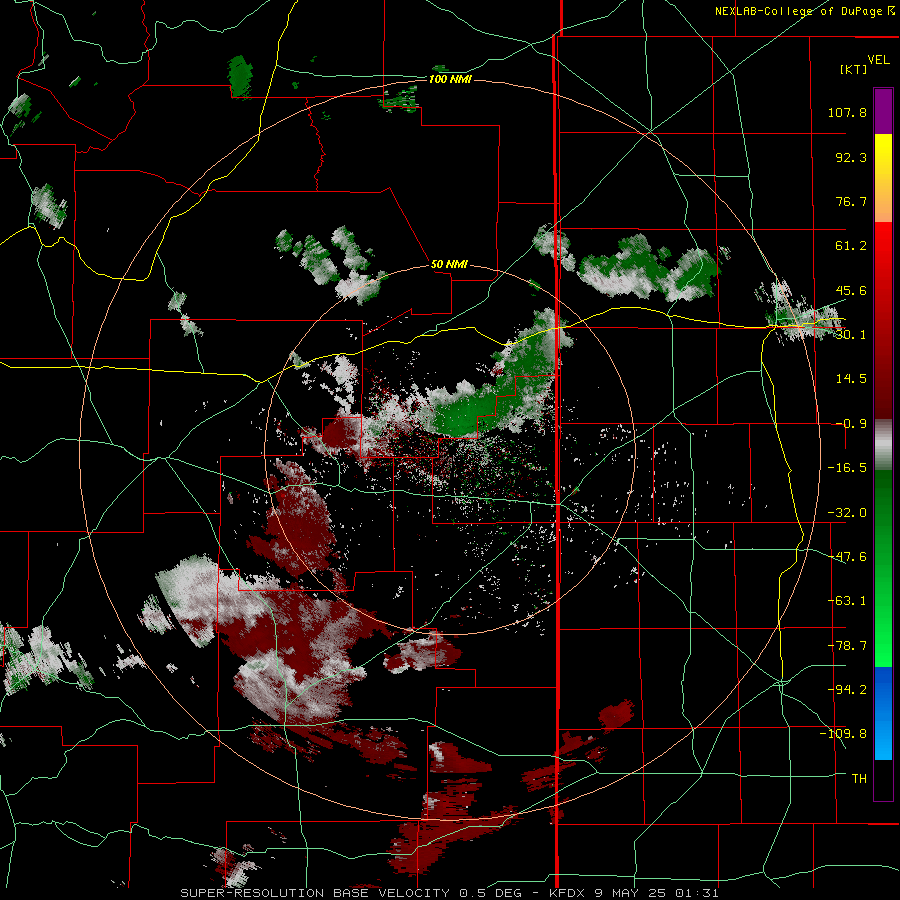
Task: Select the red segment of velocity color bar
Action: click(x=883, y=320)
